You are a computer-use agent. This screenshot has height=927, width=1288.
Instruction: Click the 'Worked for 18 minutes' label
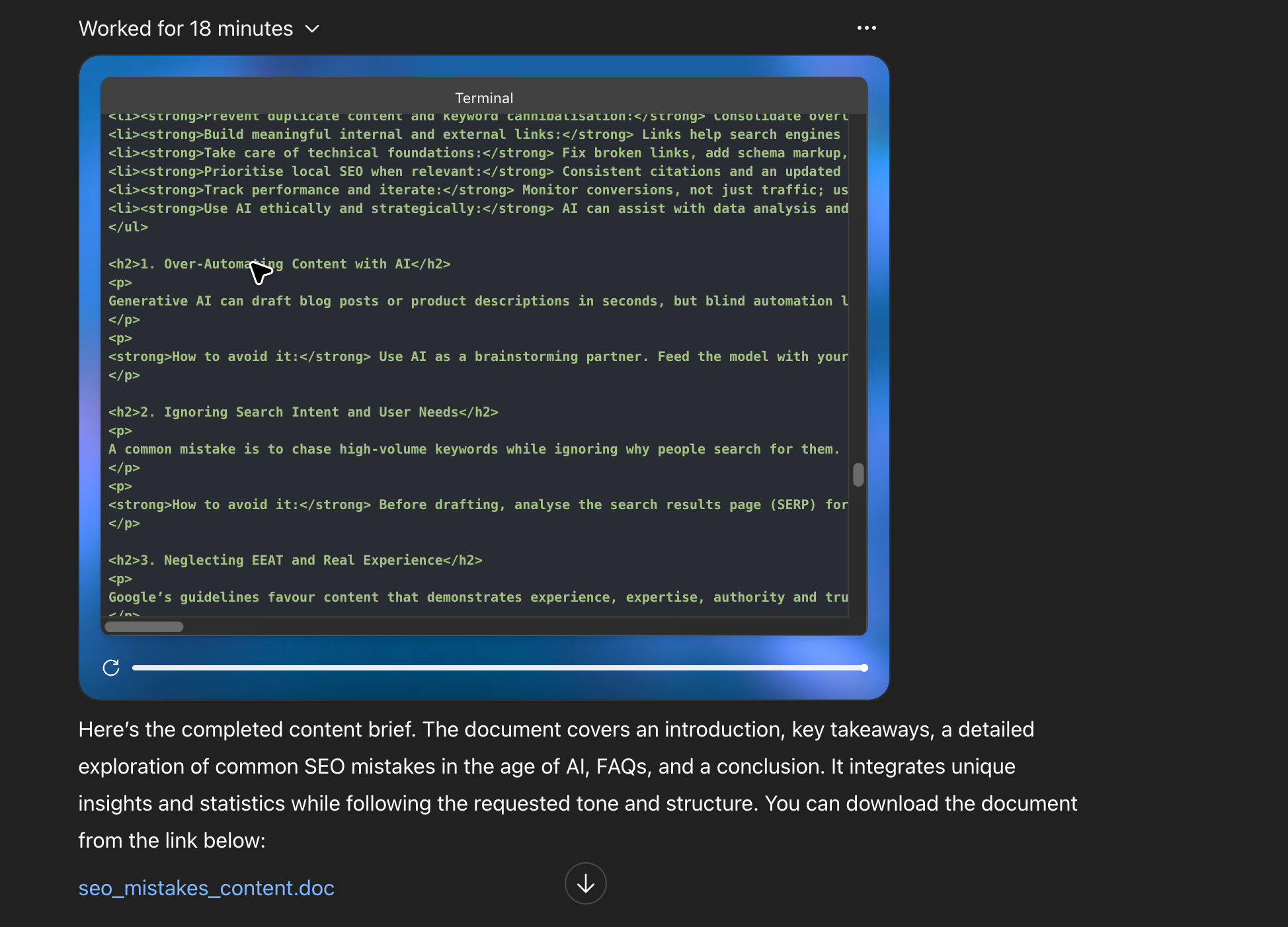[x=186, y=29]
